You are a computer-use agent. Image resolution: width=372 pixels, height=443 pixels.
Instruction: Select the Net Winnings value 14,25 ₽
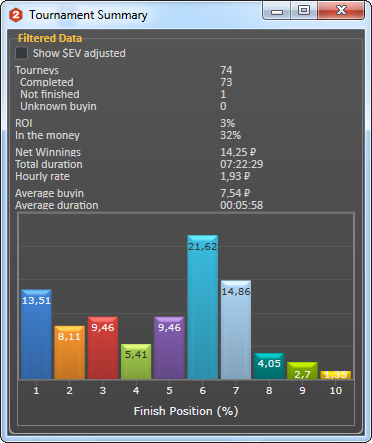click(238, 152)
